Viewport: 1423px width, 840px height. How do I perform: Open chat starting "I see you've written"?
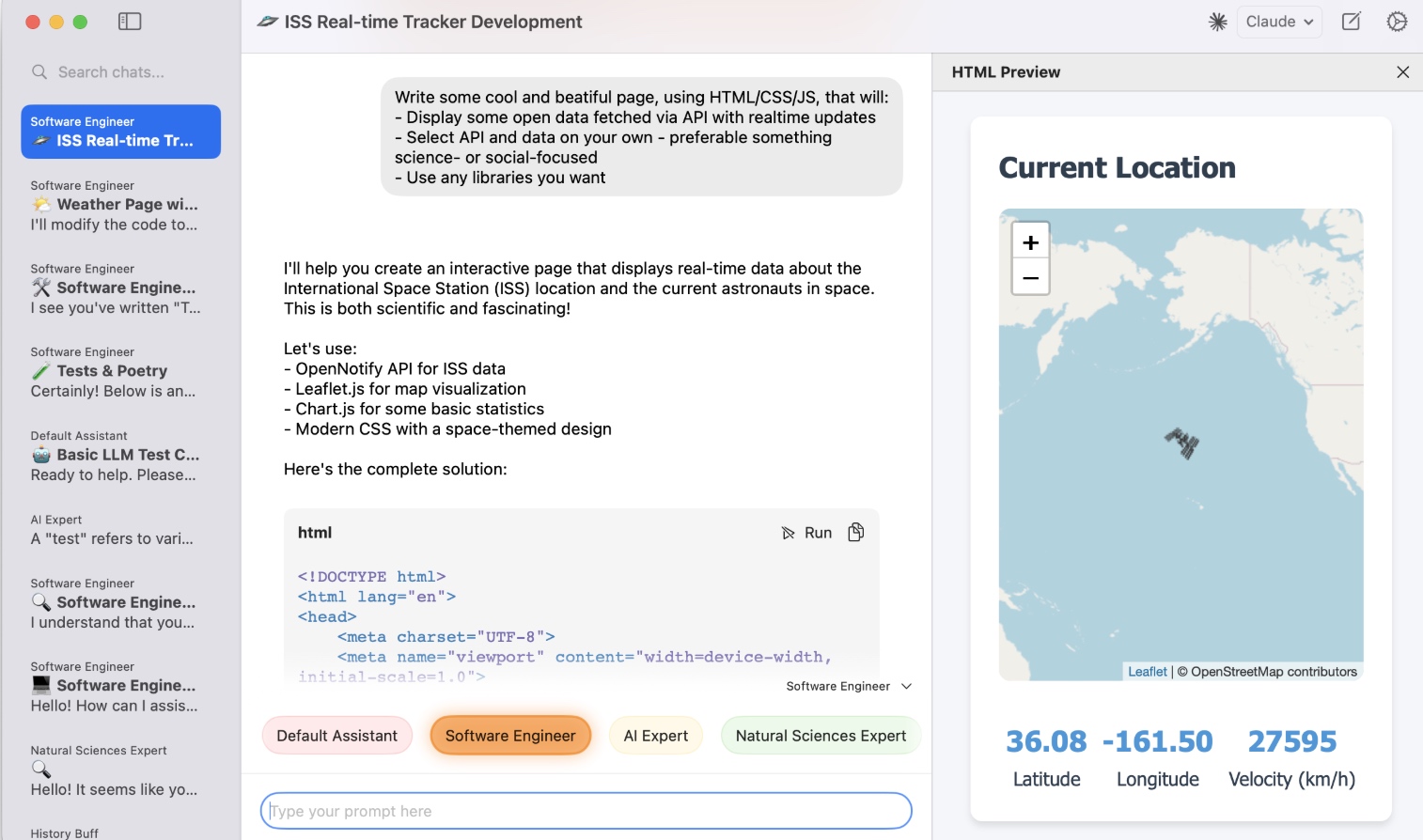coord(120,288)
